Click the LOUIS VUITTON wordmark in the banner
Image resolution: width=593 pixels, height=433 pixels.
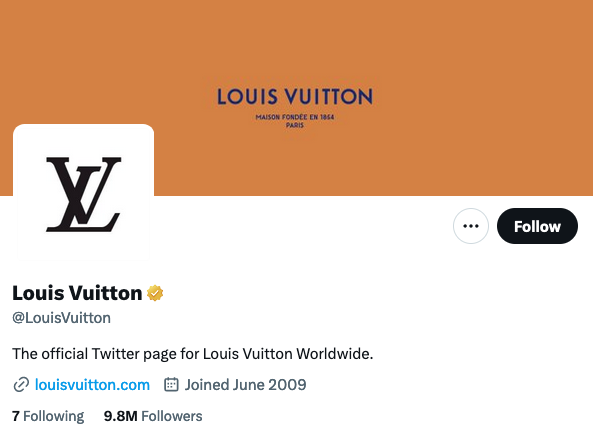coord(295,96)
